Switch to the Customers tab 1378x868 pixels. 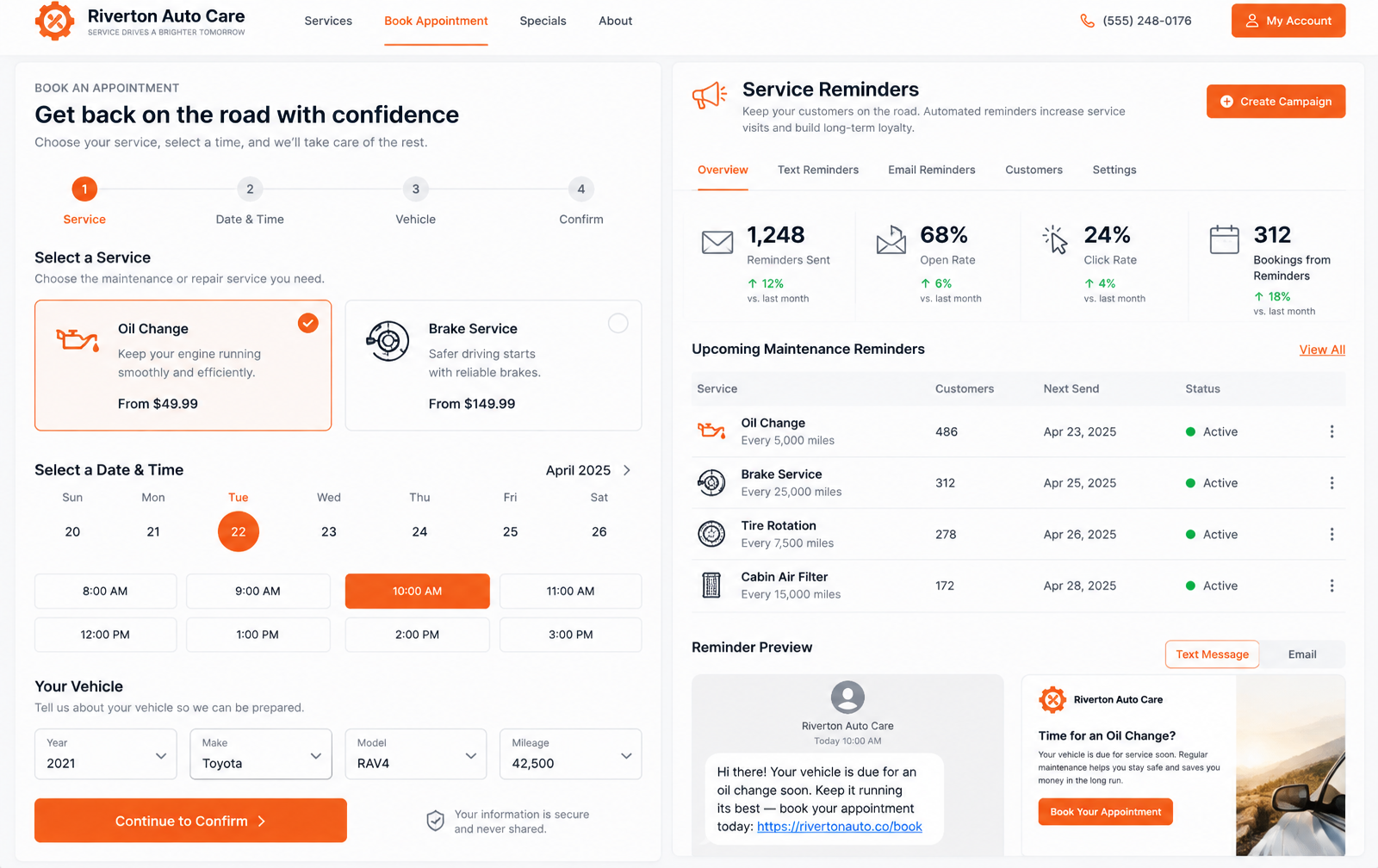click(x=1033, y=170)
